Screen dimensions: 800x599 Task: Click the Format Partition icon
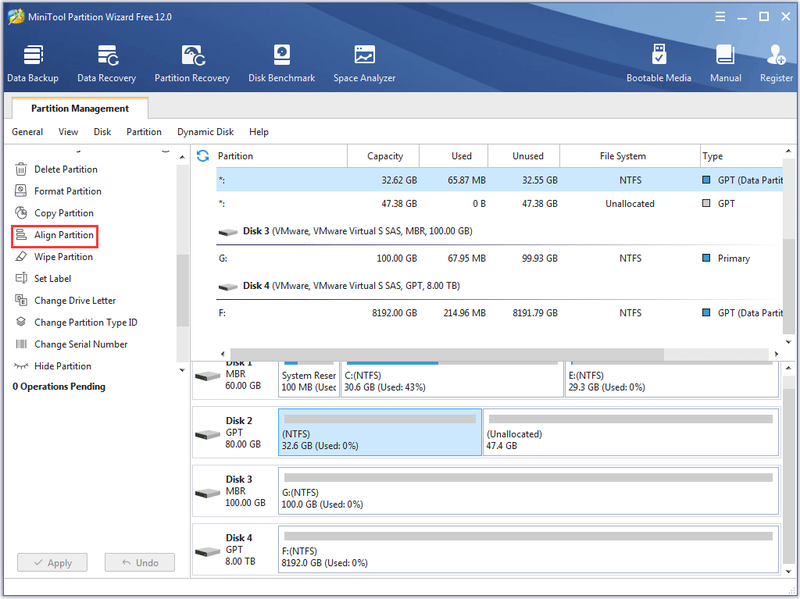point(21,191)
